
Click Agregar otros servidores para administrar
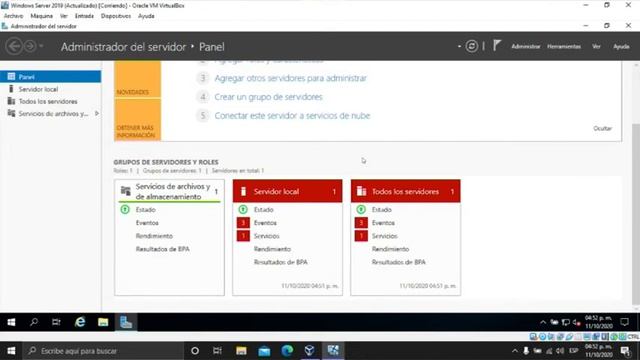tap(291, 78)
